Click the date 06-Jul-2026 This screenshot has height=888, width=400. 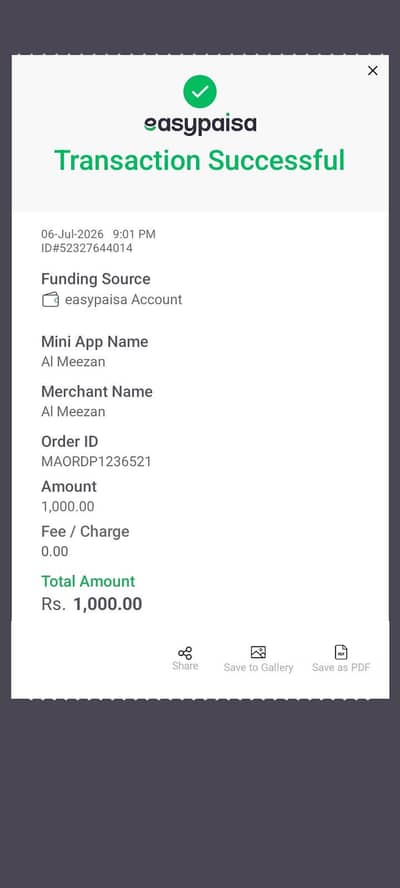[73, 234]
